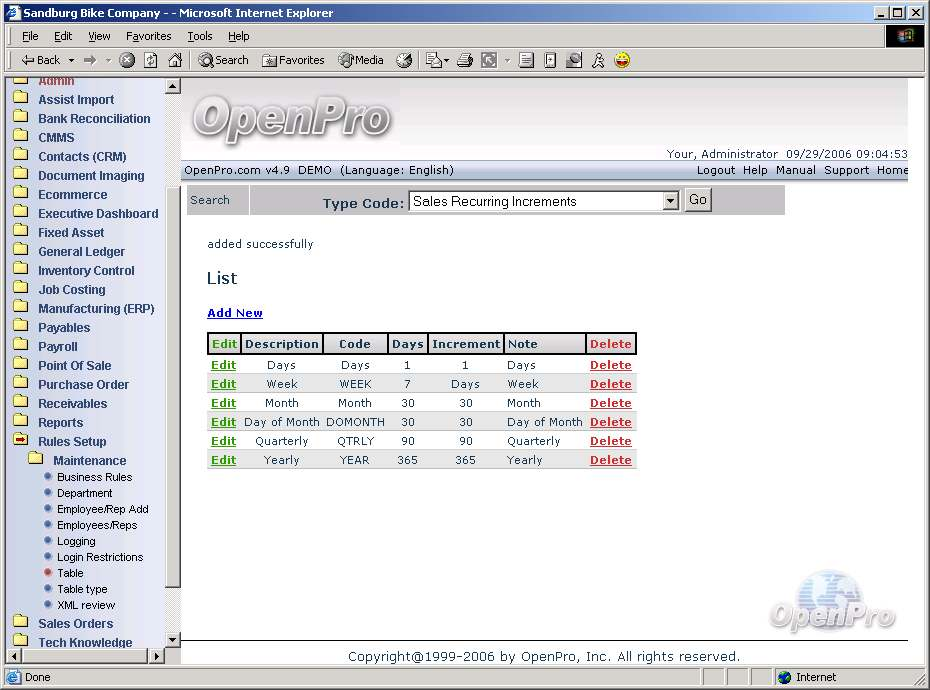Go to browser Home icon

click(175, 60)
